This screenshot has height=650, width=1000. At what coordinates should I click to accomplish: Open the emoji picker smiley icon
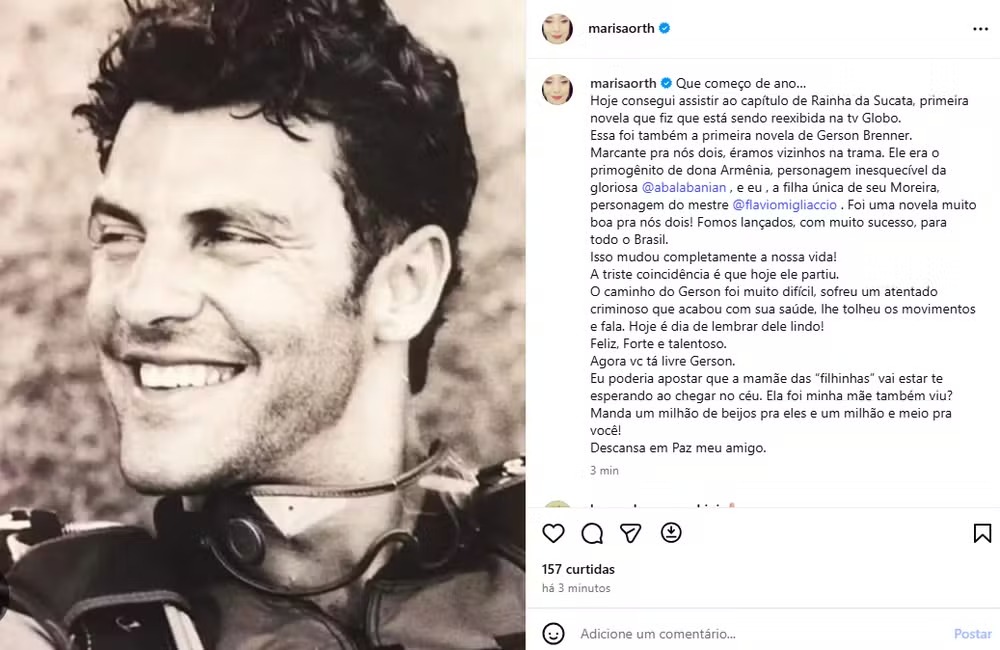click(553, 633)
